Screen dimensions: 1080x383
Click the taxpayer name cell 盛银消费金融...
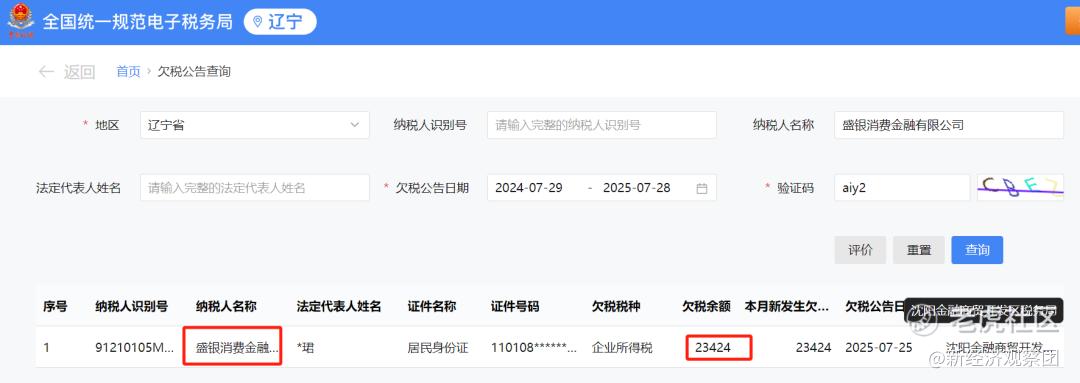(238, 348)
